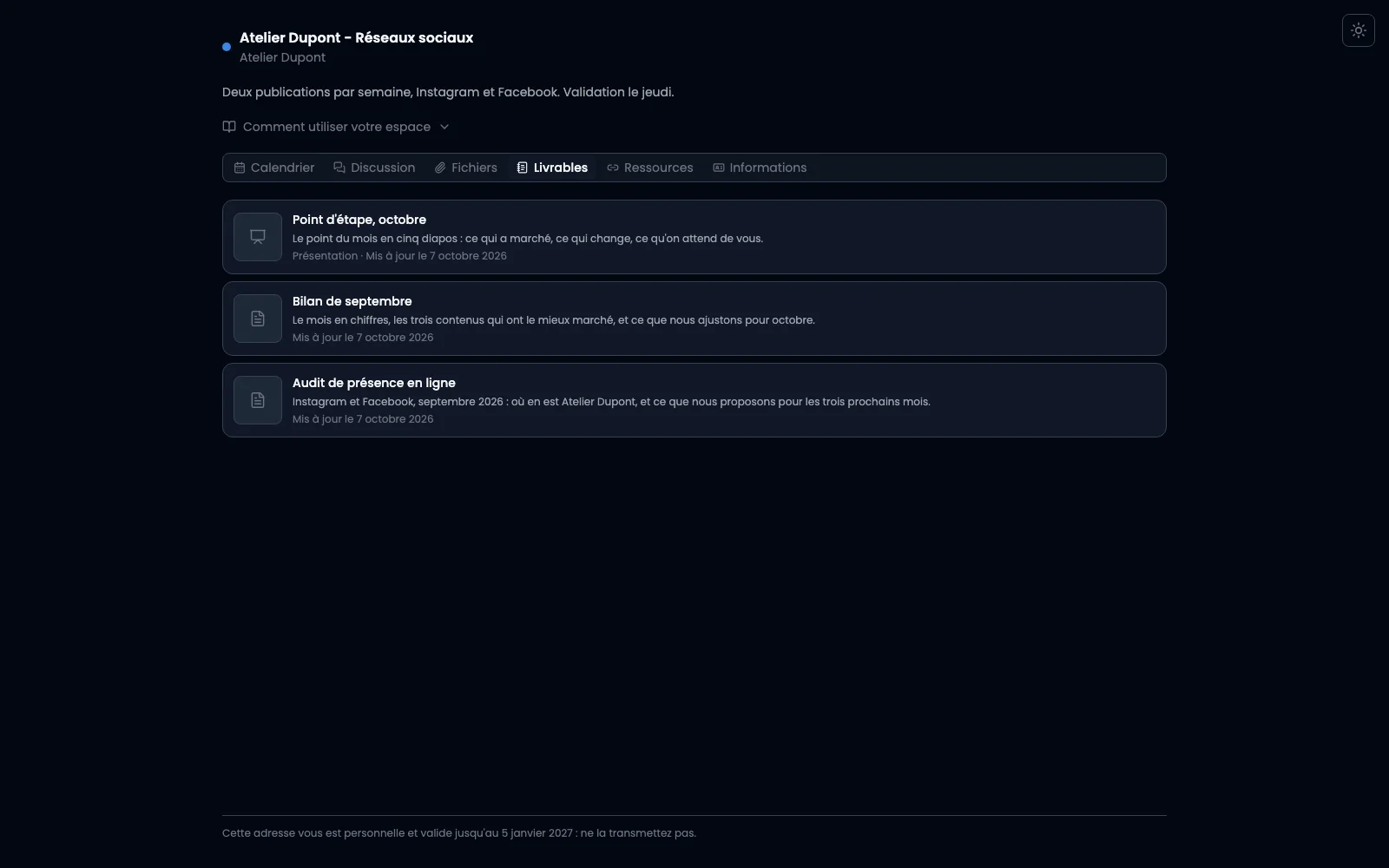Viewport: 1389px width, 868px height.
Task: Click the open book guide icon
Action: point(229,127)
